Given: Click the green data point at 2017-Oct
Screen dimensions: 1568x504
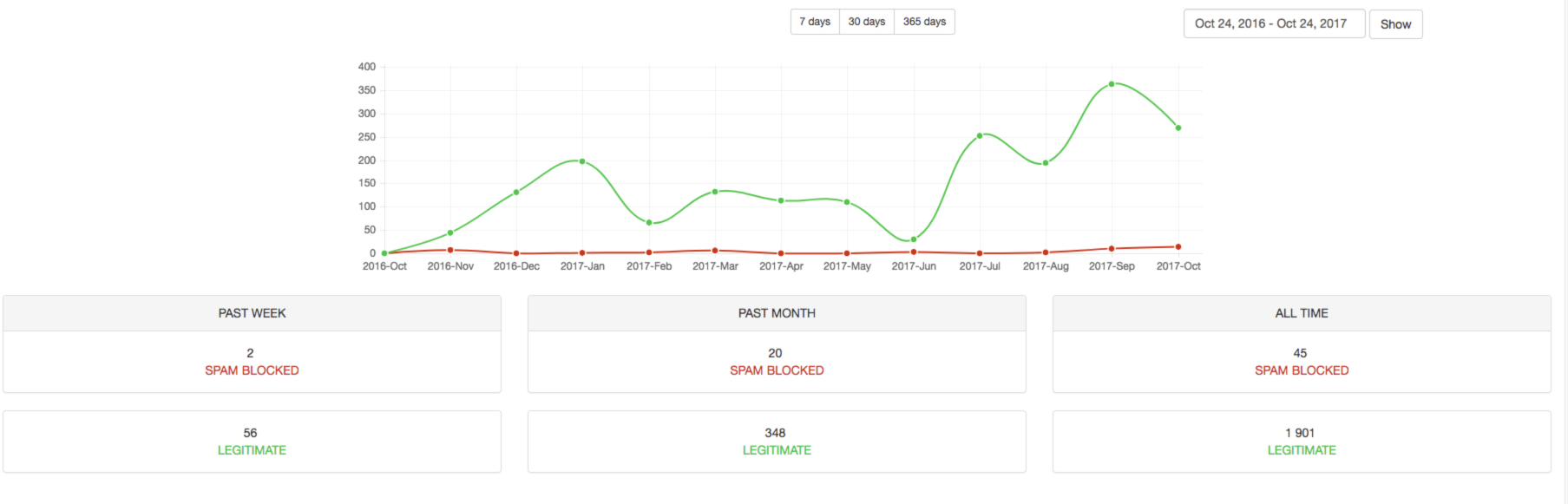Looking at the screenshot, I should pos(1178,128).
